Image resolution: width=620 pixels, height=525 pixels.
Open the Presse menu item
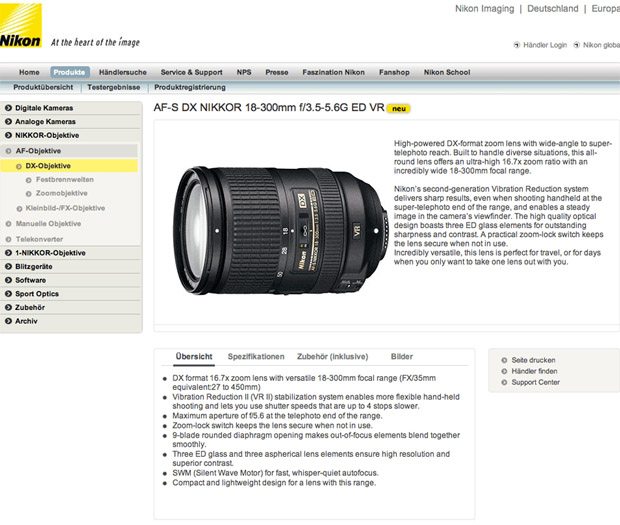tap(277, 72)
